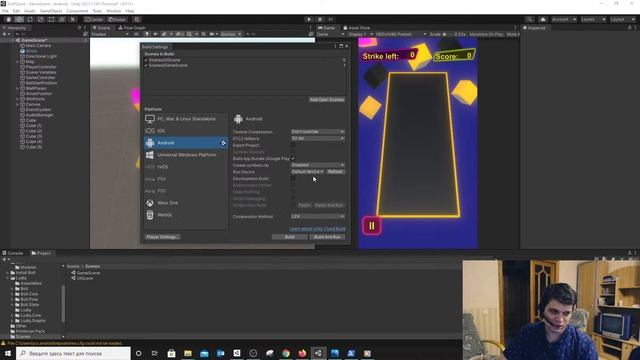
Task: Toggle Scenes/UIScene checkbox in build list
Action: pyautogui.click(x=146, y=60)
